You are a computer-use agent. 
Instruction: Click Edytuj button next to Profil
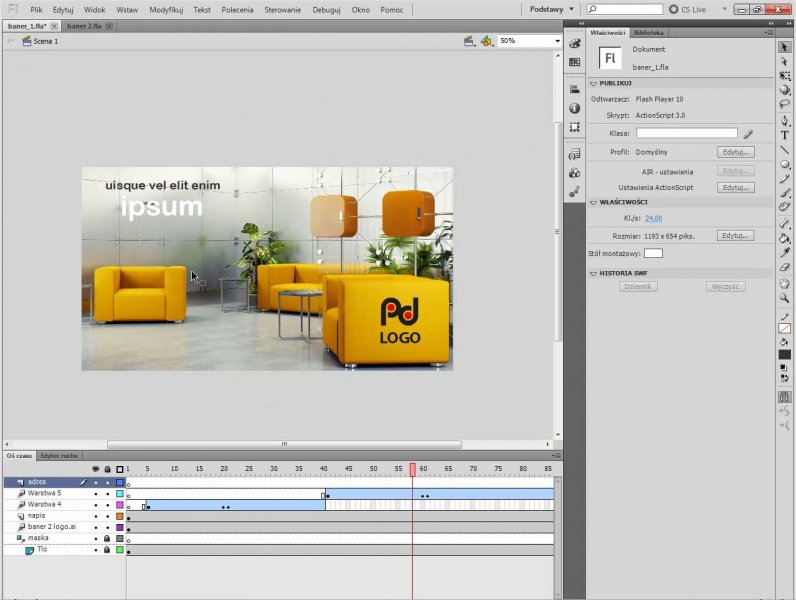735,152
